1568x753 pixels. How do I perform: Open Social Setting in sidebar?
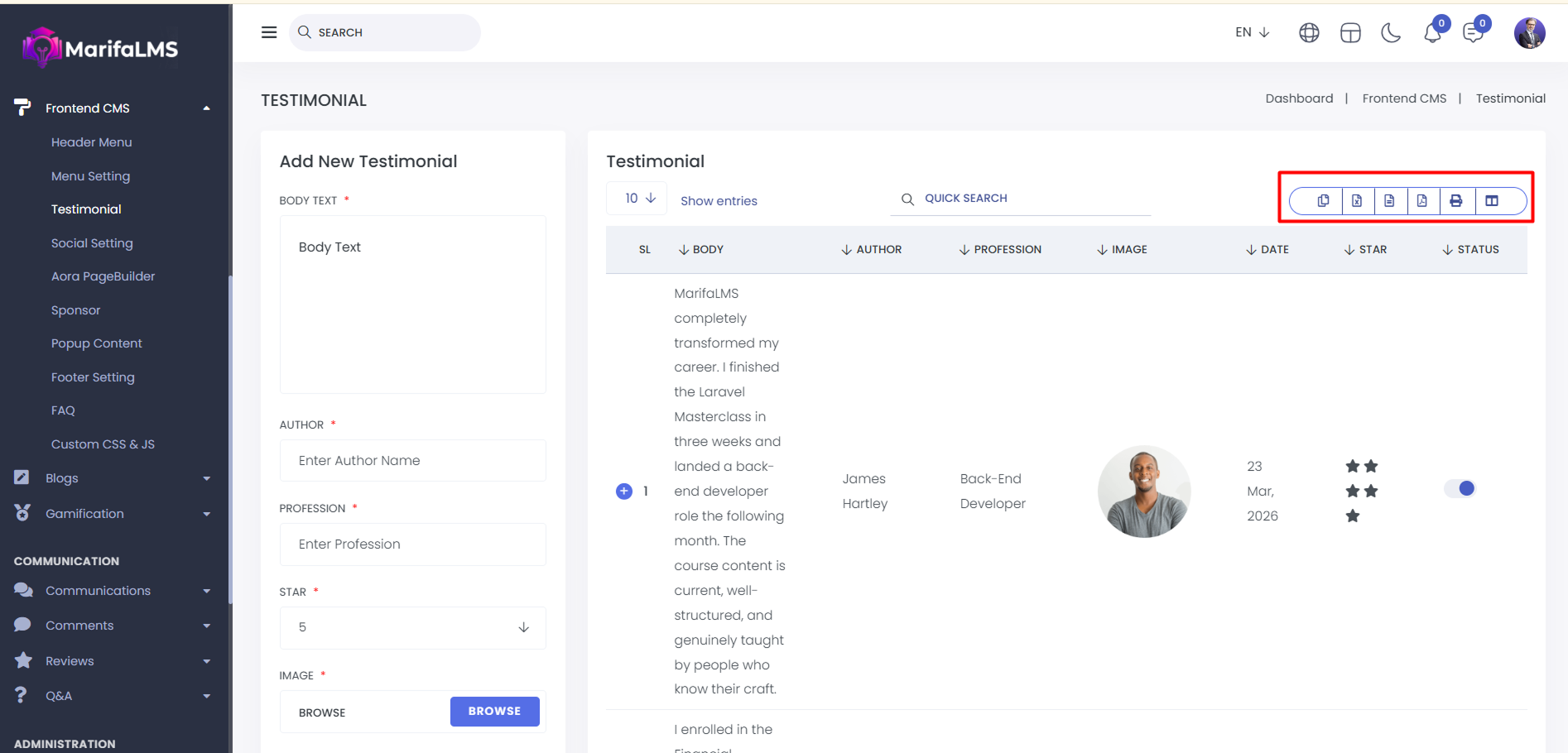(92, 243)
